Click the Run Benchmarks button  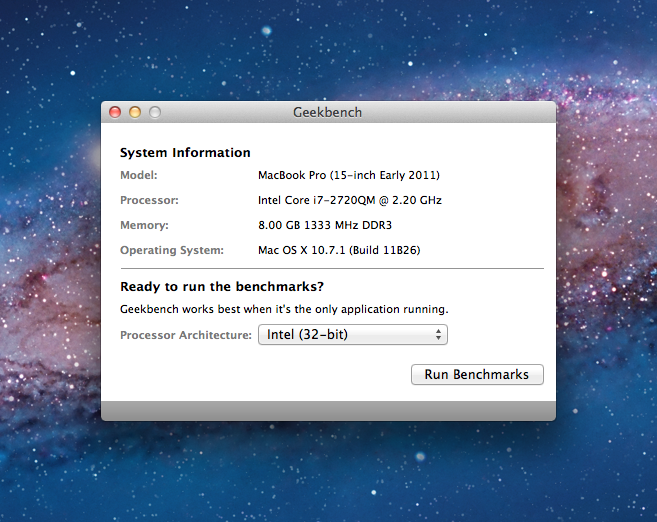click(477, 375)
